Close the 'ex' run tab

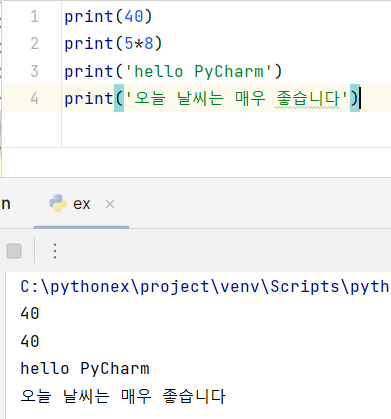110,204
